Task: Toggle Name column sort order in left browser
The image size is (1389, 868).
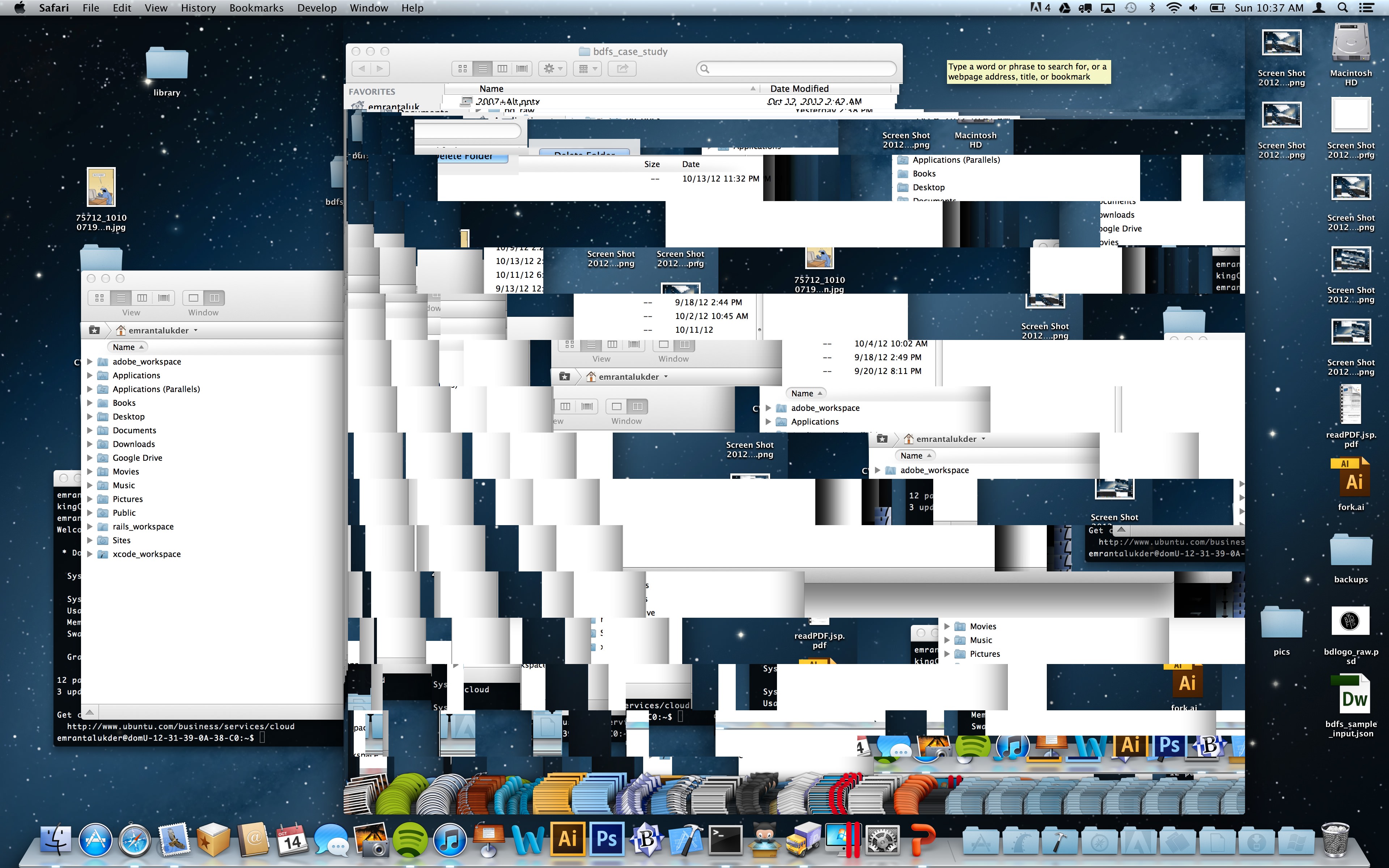Action: [127, 347]
